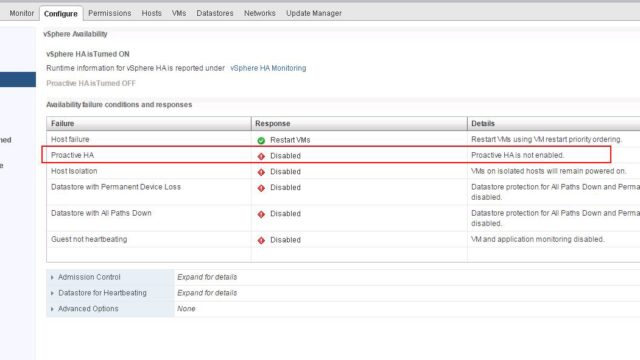Select the Guest not heartbeating row
This screenshot has width=640, height=360.
343,239
